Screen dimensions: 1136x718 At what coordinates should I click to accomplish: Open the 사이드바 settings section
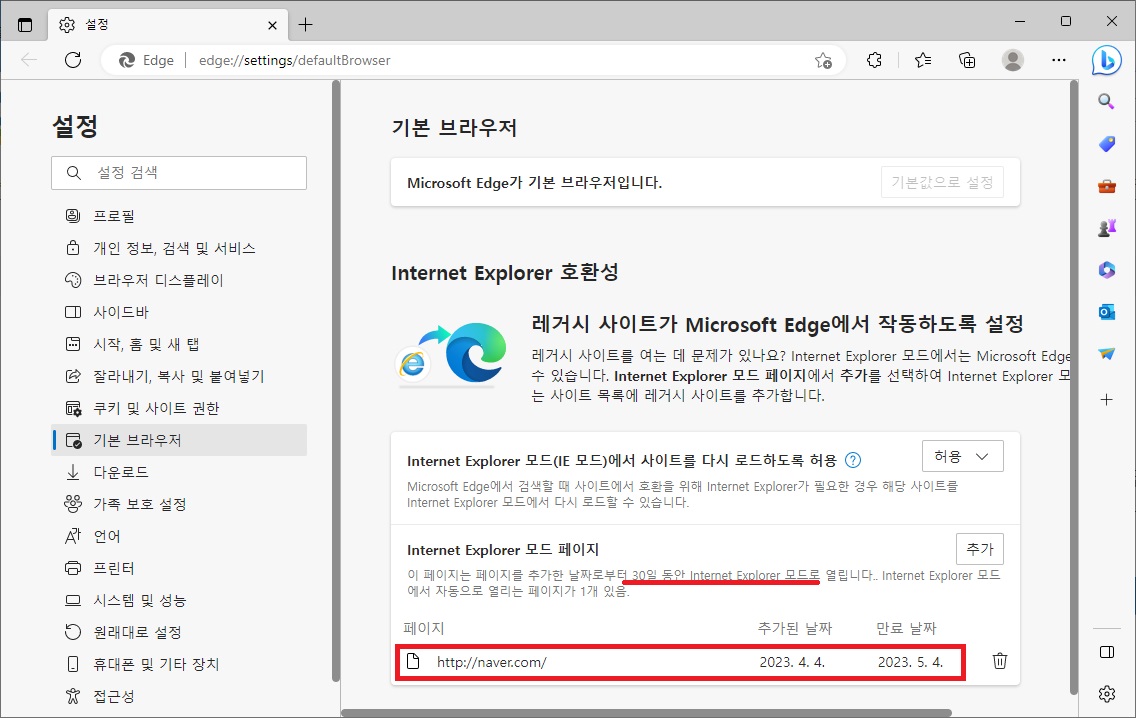(x=179, y=312)
